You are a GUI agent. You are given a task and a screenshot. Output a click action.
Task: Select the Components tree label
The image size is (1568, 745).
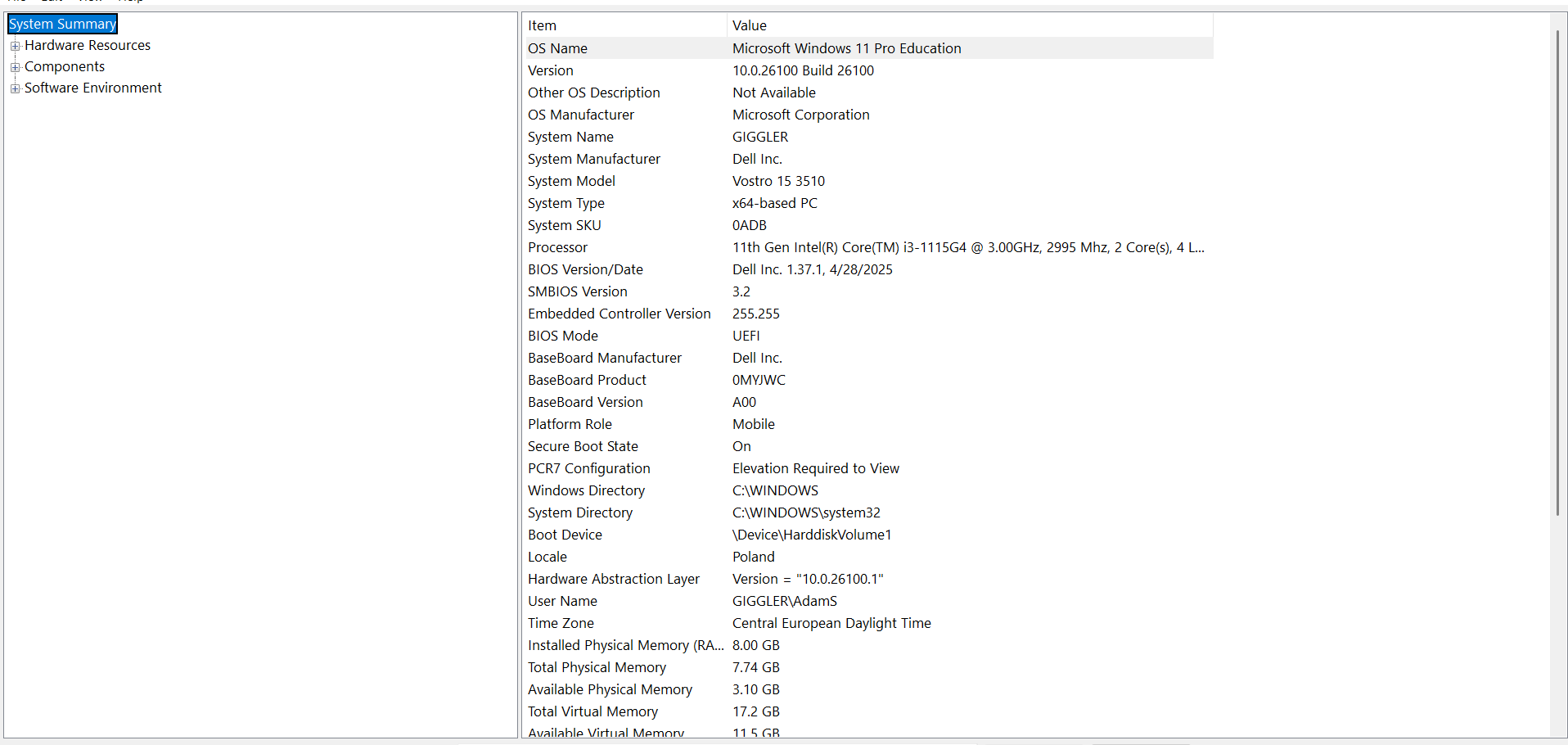pyautogui.click(x=65, y=66)
